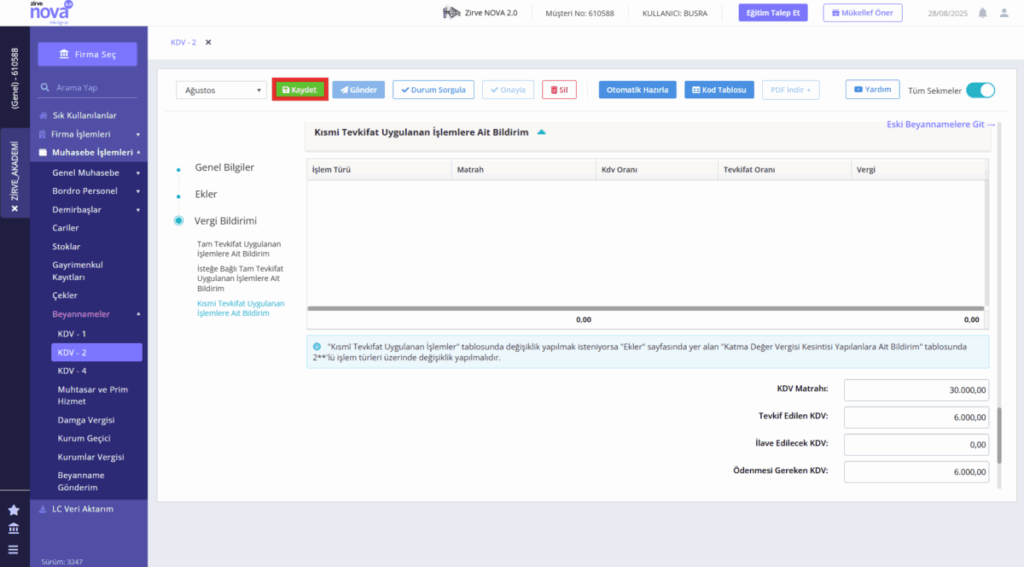The image size is (1024, 567).
Task: Click the KDV Matrahı input field
Action: [916, 390]
